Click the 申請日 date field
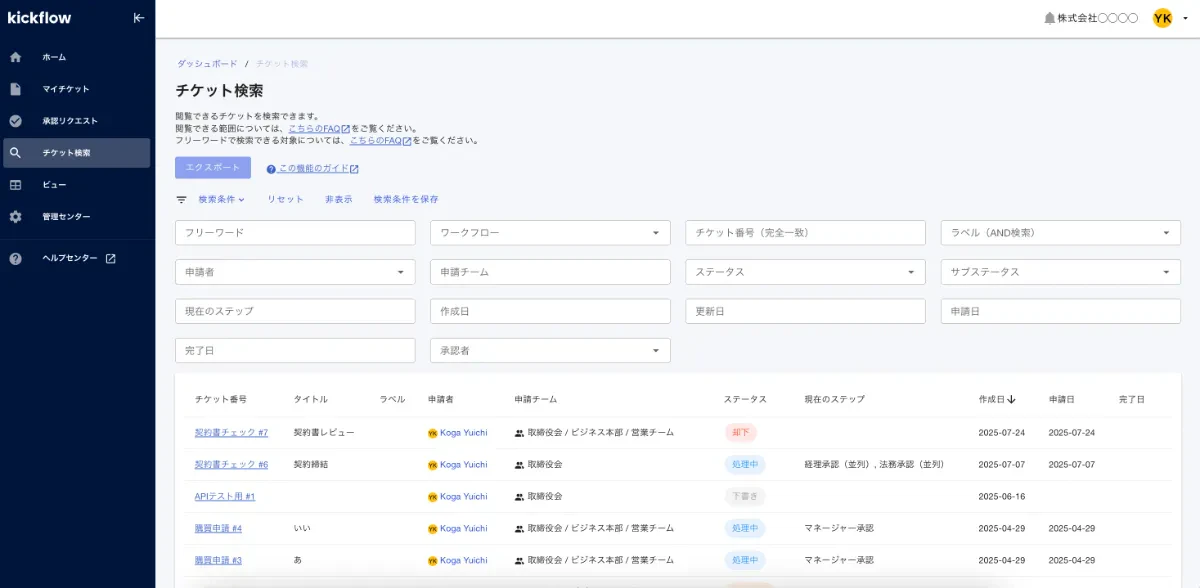 (1061, 311)
